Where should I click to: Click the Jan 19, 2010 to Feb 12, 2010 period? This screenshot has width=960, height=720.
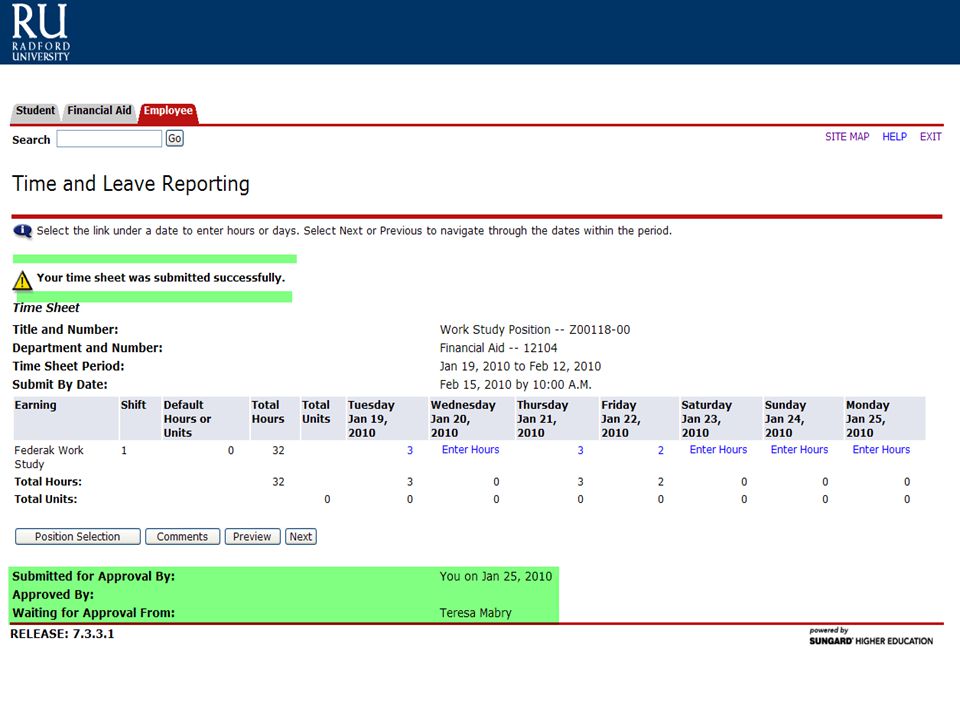coord(520,366)
